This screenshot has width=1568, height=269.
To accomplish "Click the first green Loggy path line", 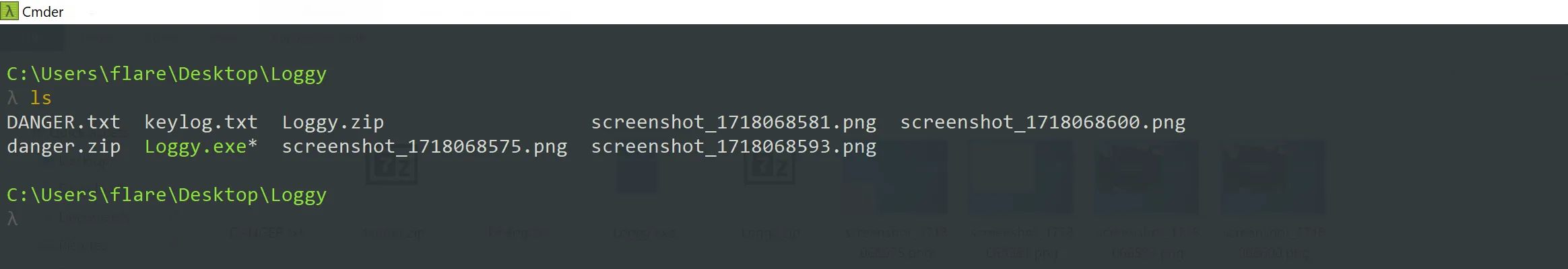I will (166, 74).
